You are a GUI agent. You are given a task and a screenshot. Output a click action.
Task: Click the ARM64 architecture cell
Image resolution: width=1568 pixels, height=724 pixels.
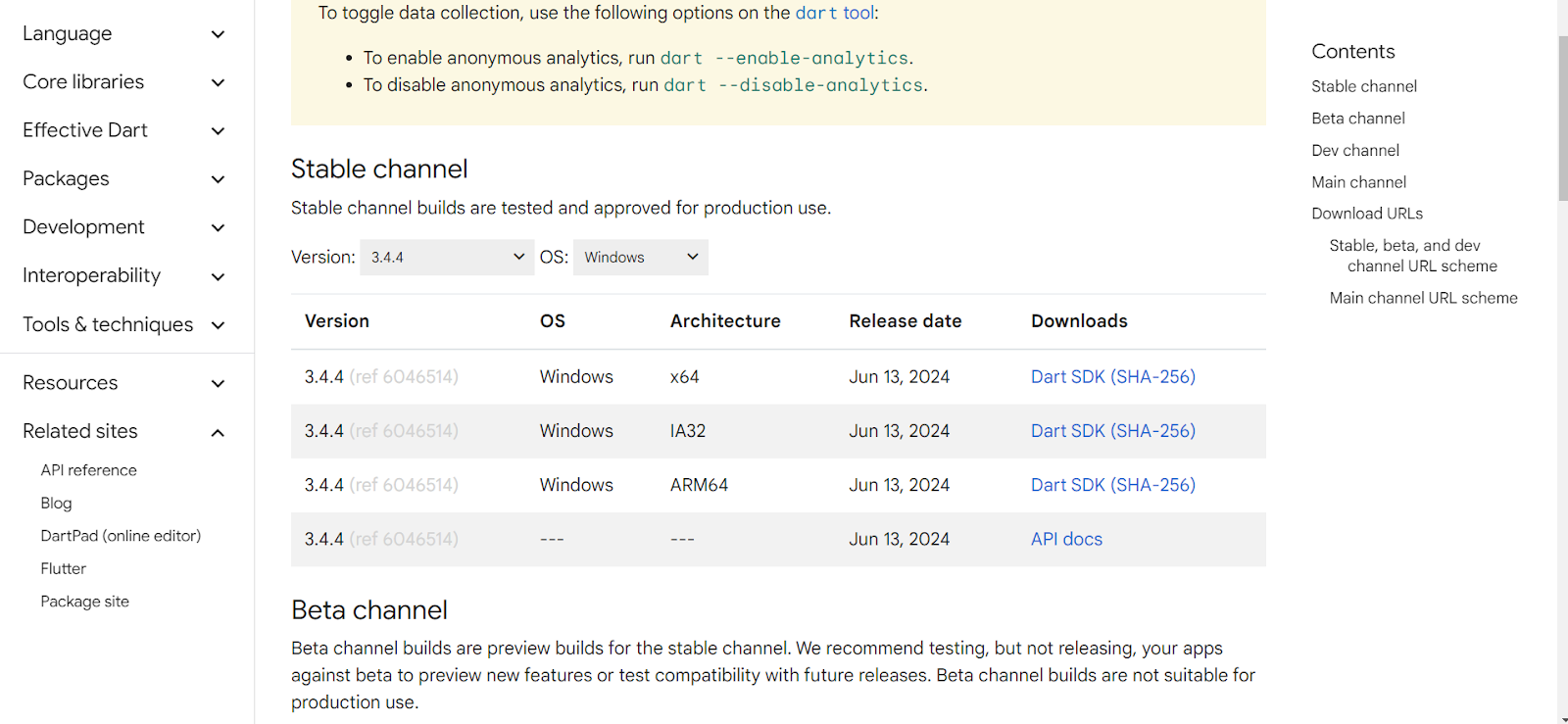tap(699, 485)
